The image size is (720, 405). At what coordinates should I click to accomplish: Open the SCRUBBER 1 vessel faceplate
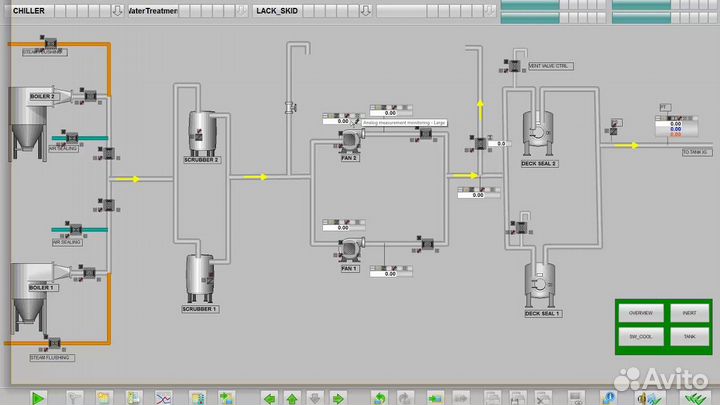coord(200,278)
